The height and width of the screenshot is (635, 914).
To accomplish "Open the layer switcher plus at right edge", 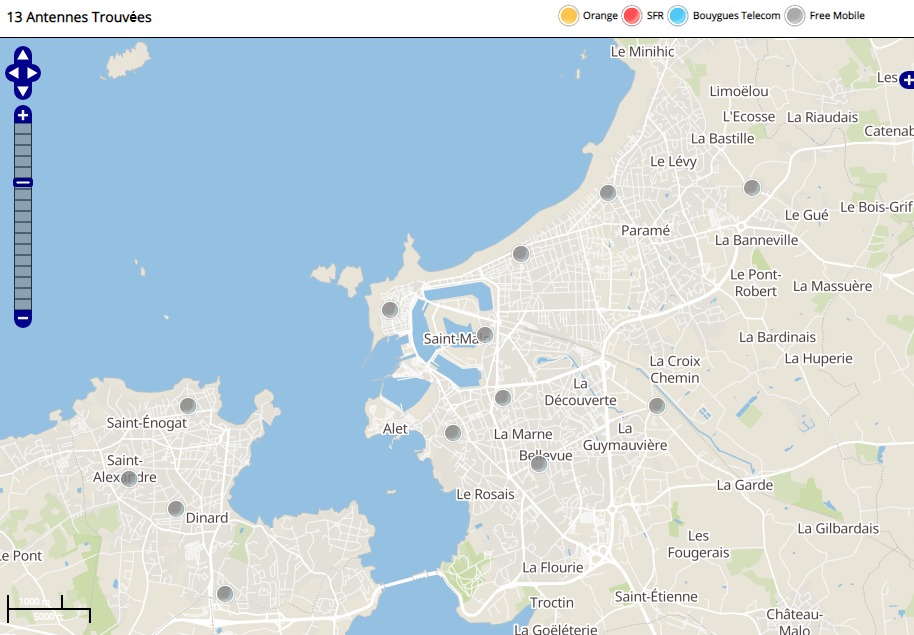I will click(907, 80).
